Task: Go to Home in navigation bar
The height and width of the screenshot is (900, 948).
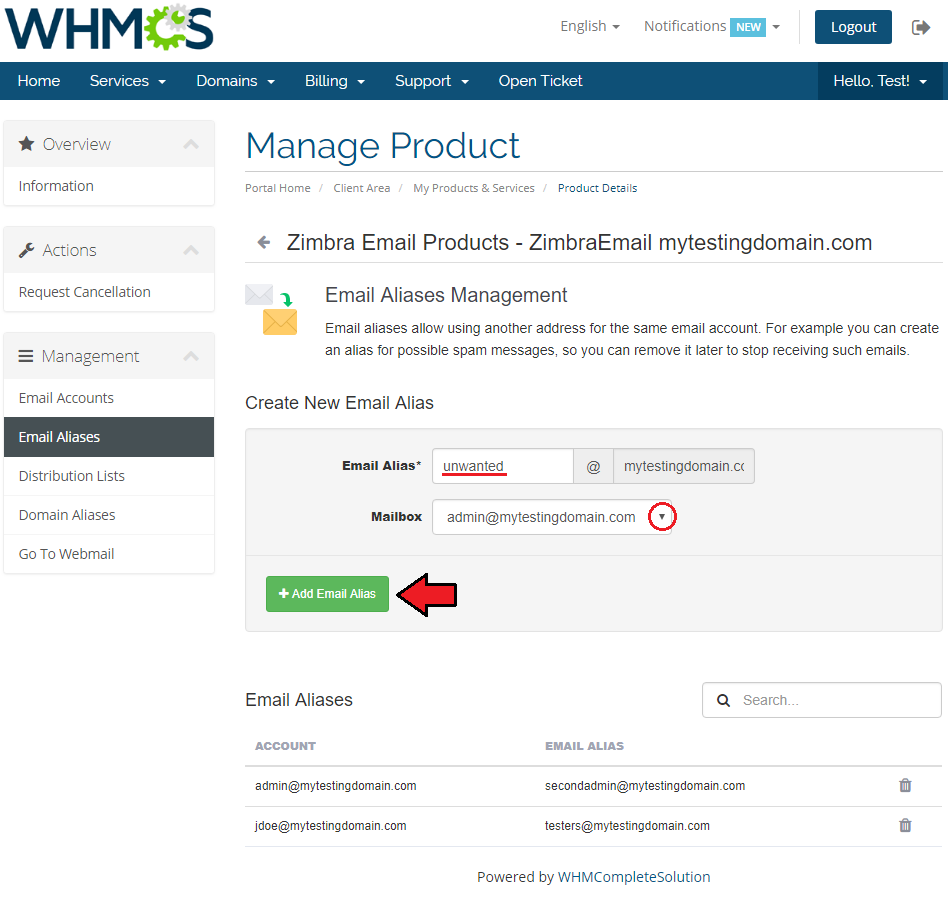Action: 39,81
